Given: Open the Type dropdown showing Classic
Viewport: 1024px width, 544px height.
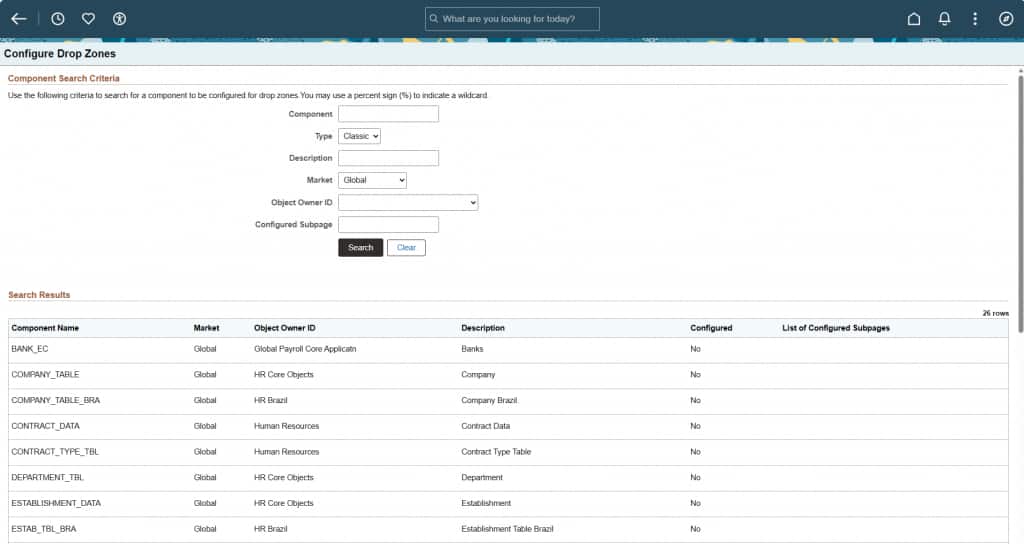Looking at the screenshot, I should tap(359, 136).
